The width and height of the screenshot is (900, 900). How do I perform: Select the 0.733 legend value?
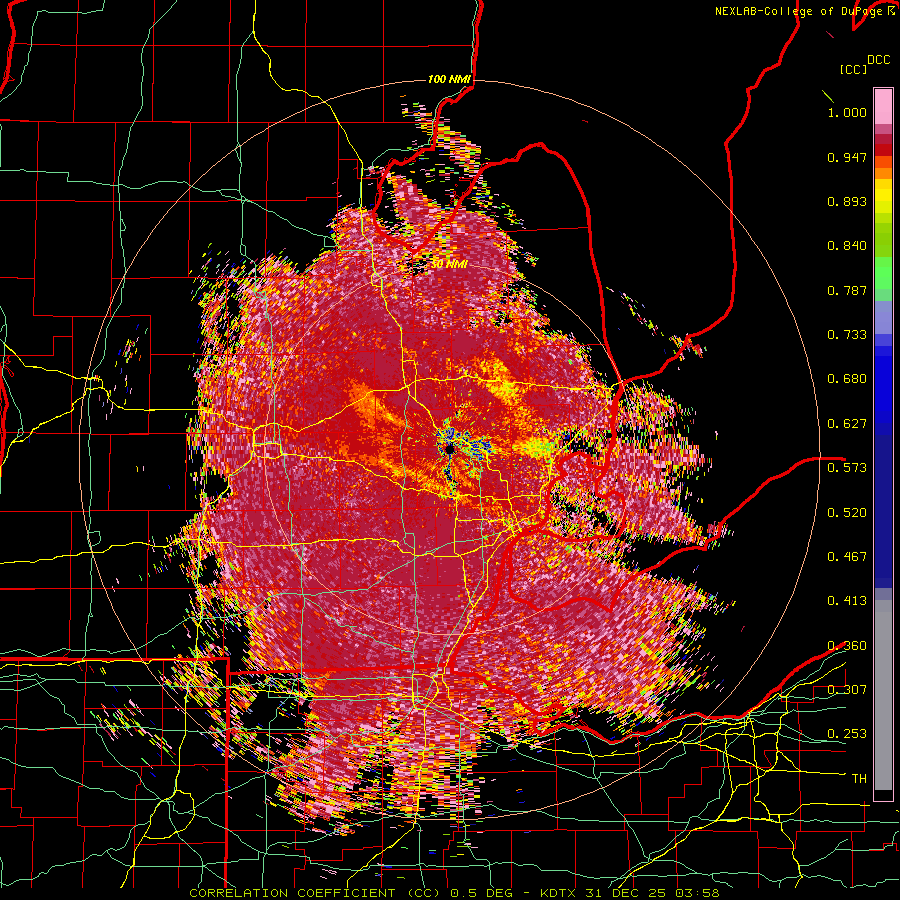(847, 335)
